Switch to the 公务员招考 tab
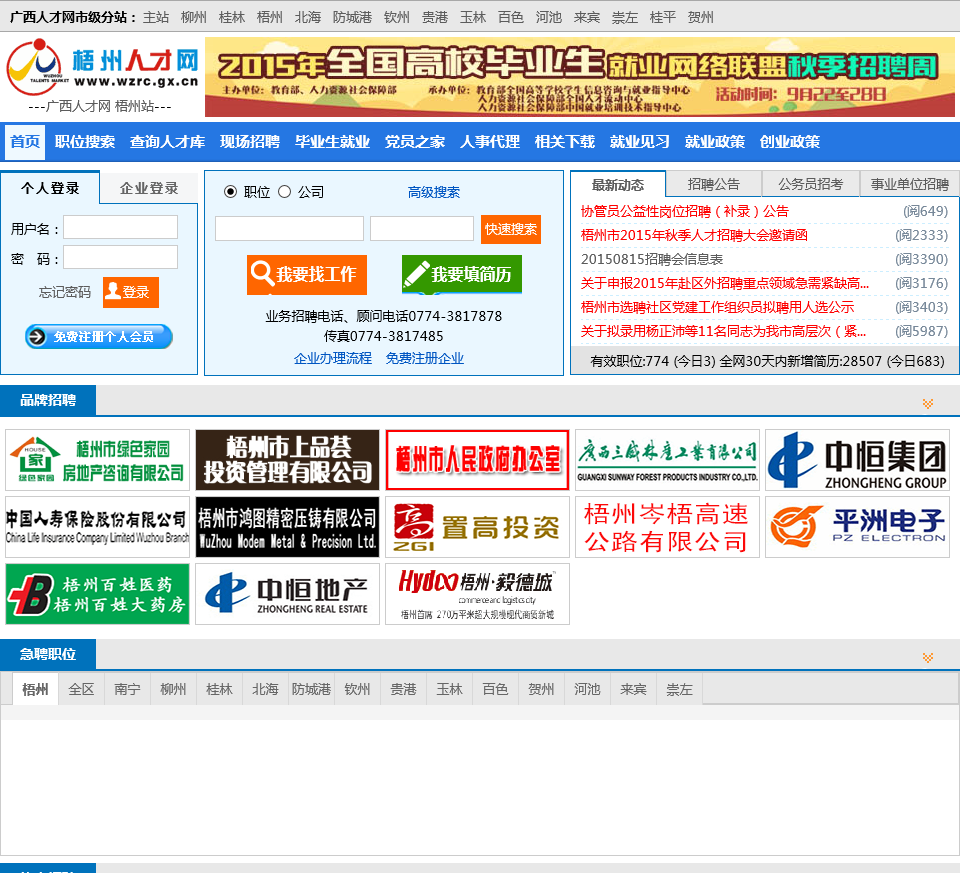 point(811,184)
